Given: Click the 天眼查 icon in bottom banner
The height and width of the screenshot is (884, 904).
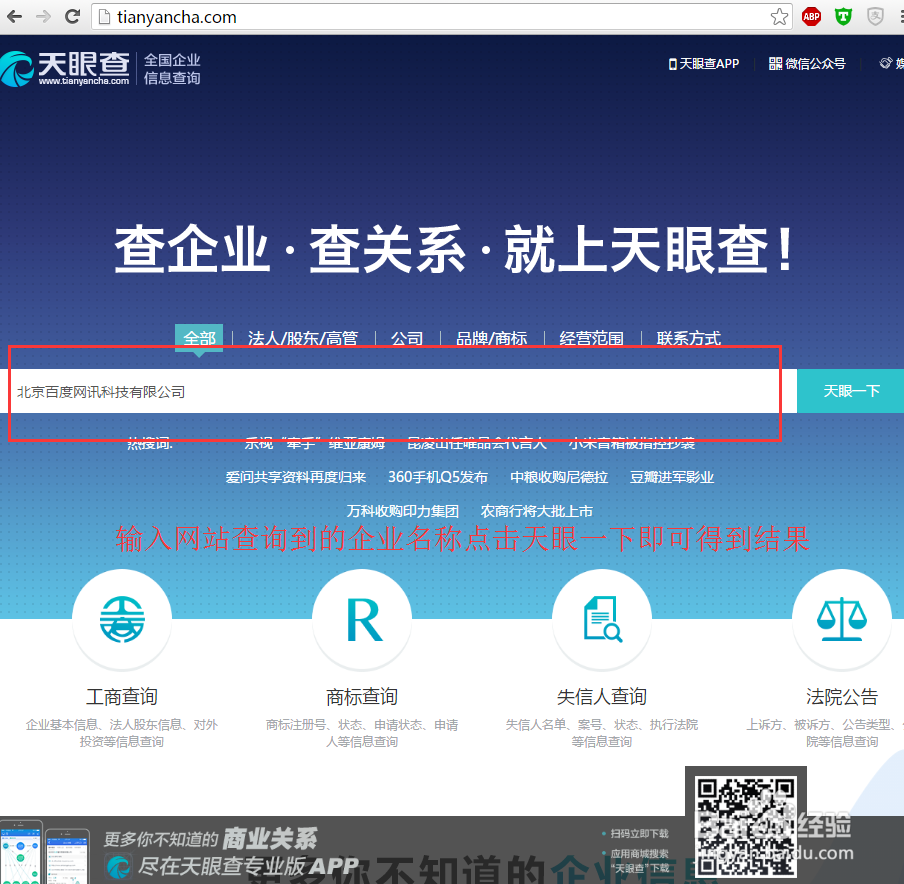Looking at the screenshot, I should [x=119, y=867].
